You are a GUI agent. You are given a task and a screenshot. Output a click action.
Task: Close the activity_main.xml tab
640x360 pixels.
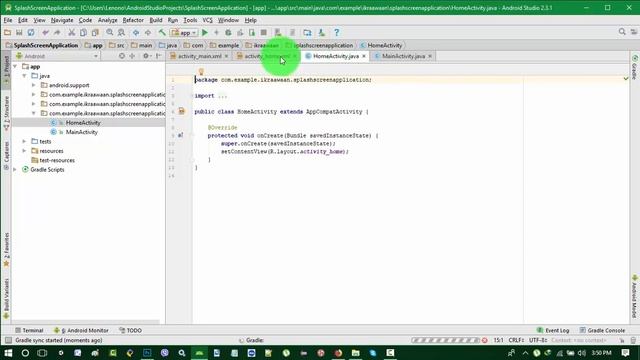point(226,56)
